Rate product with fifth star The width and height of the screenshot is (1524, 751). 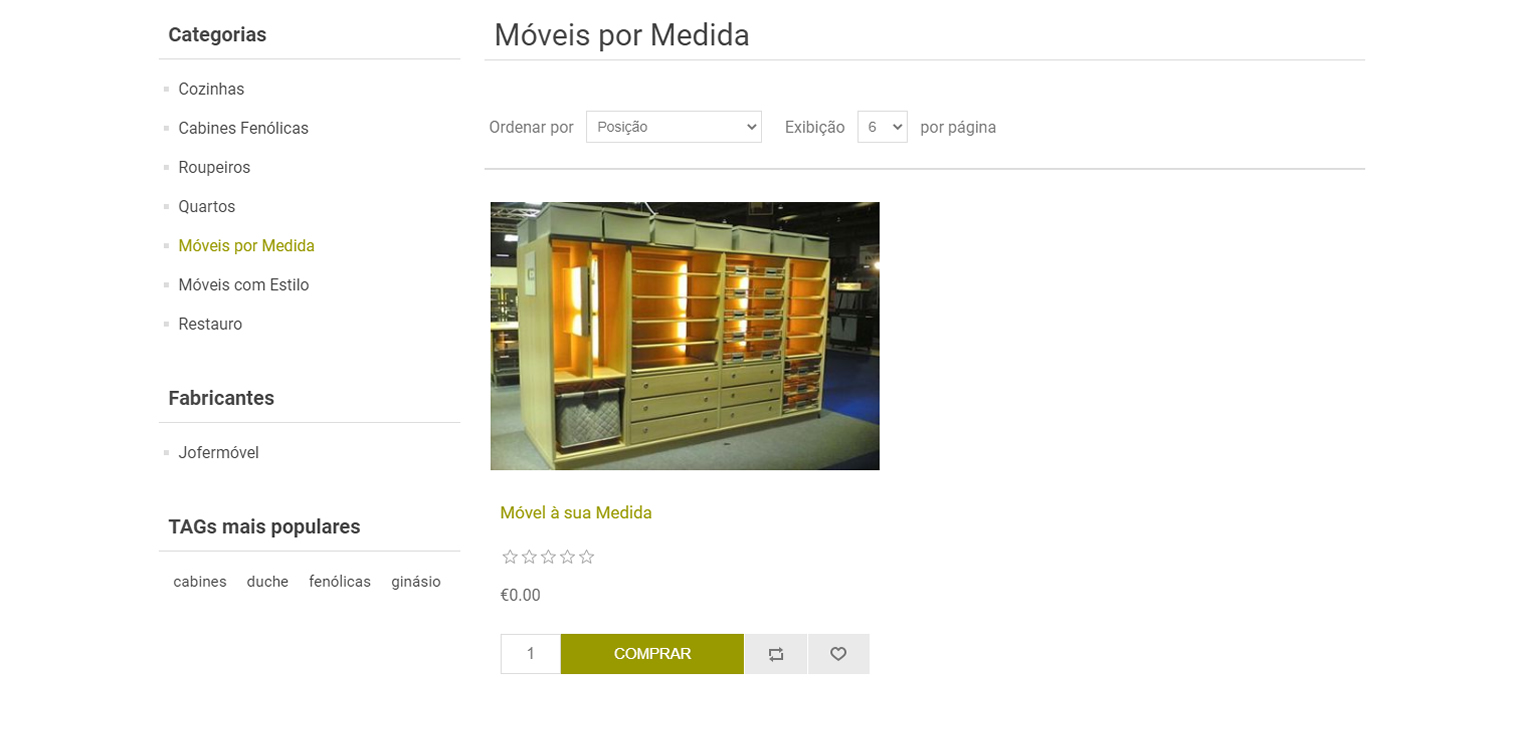pyautogui.click(x=587, y=557)
